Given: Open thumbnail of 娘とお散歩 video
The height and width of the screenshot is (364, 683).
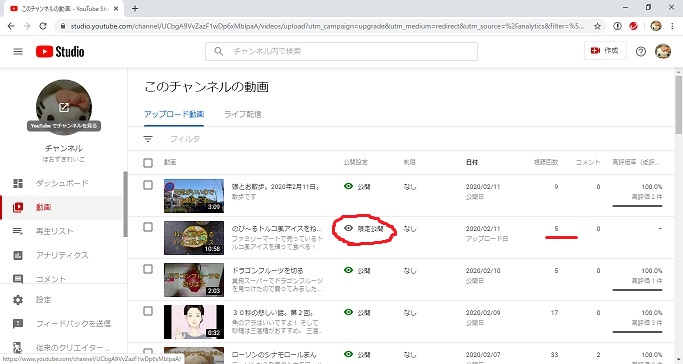Looking at the screenshot, I should pos(194,195).
